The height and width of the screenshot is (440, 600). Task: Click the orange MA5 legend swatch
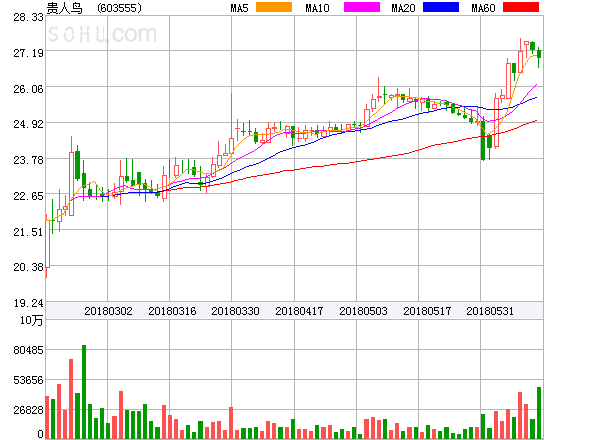tap(274, 7)
